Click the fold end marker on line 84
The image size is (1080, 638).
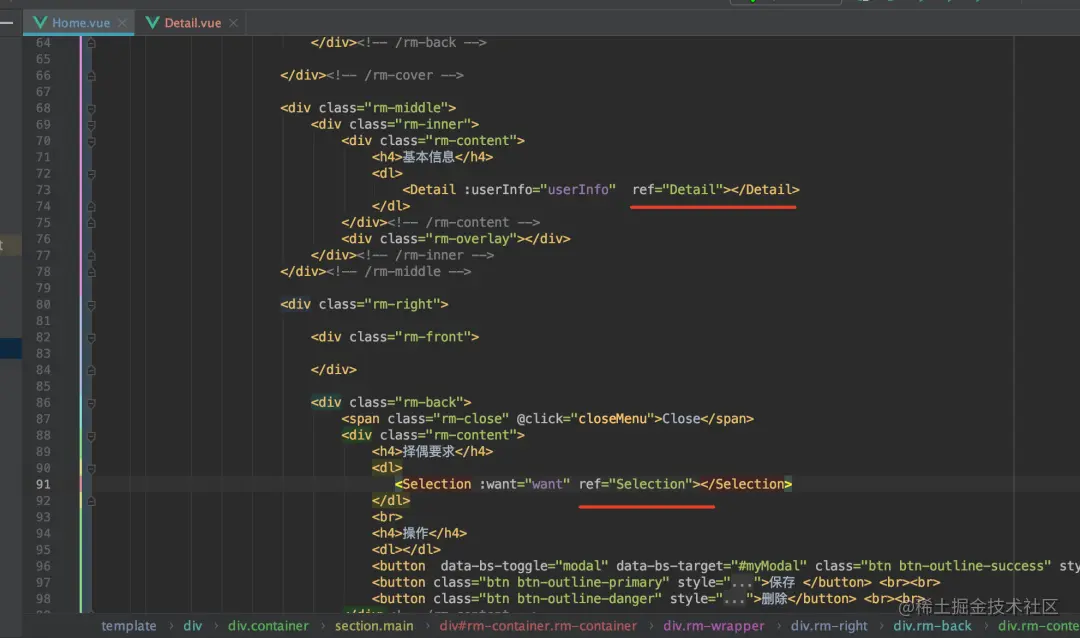91,370
